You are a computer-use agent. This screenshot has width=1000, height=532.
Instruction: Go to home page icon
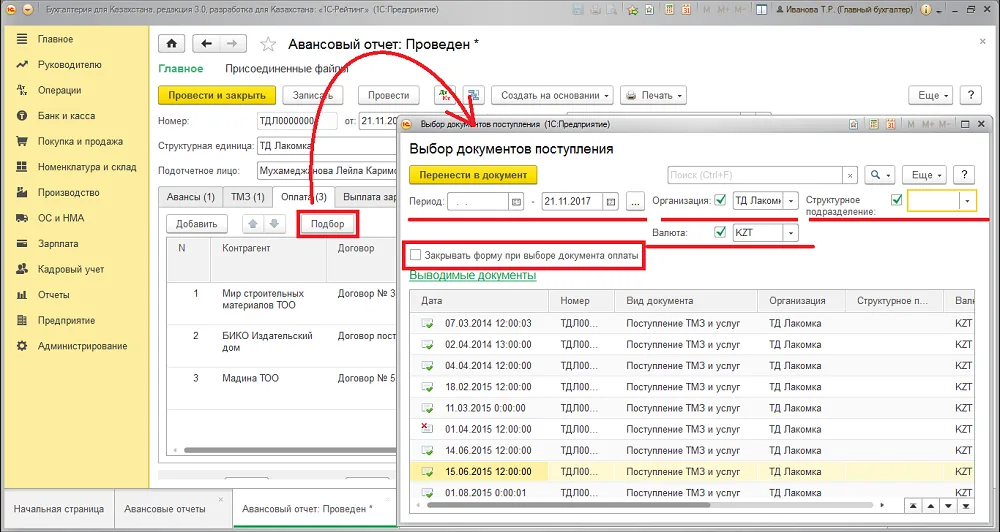pyautogui.click(x=172, y=44)
